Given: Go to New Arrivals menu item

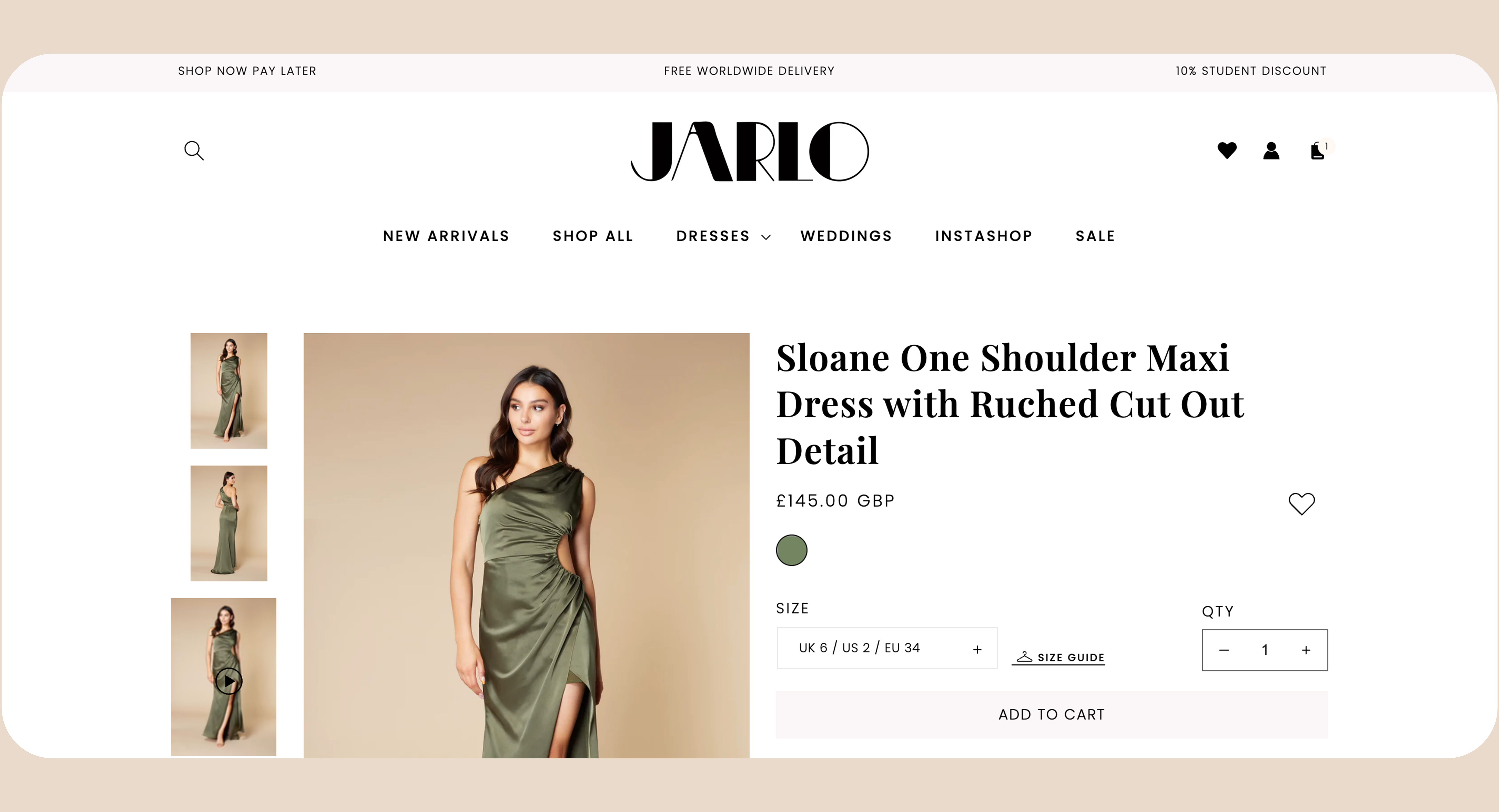Looking at the screenshot, I should 446,236.
